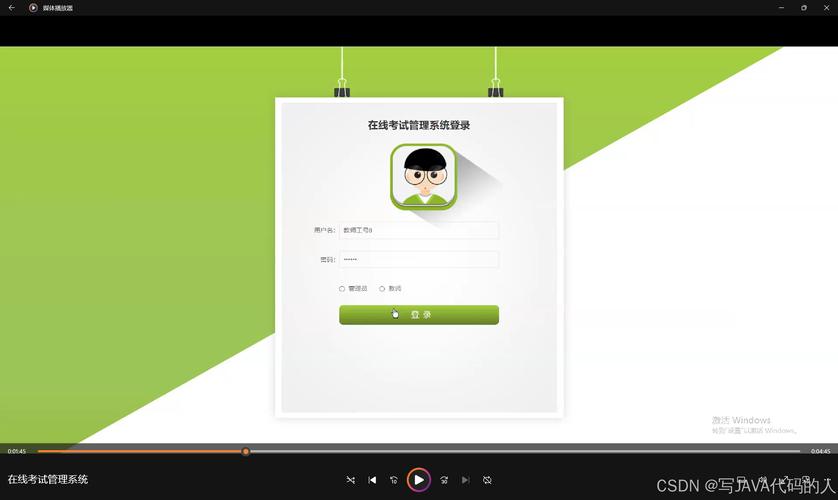838x500 pixels.
Task: Click the green 登录 button
Action: coord(418,315)
